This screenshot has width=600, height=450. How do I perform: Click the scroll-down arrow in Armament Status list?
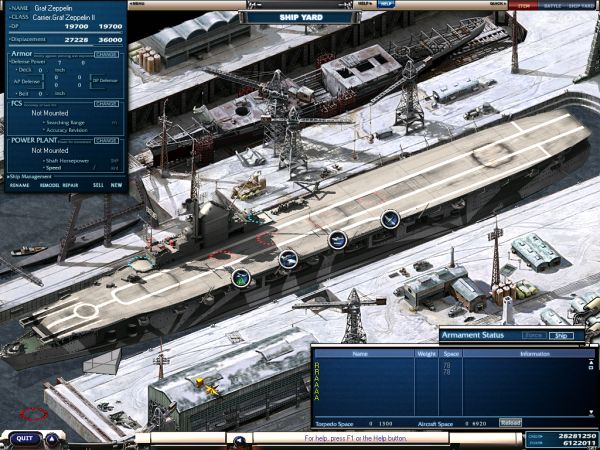(592, 413)
